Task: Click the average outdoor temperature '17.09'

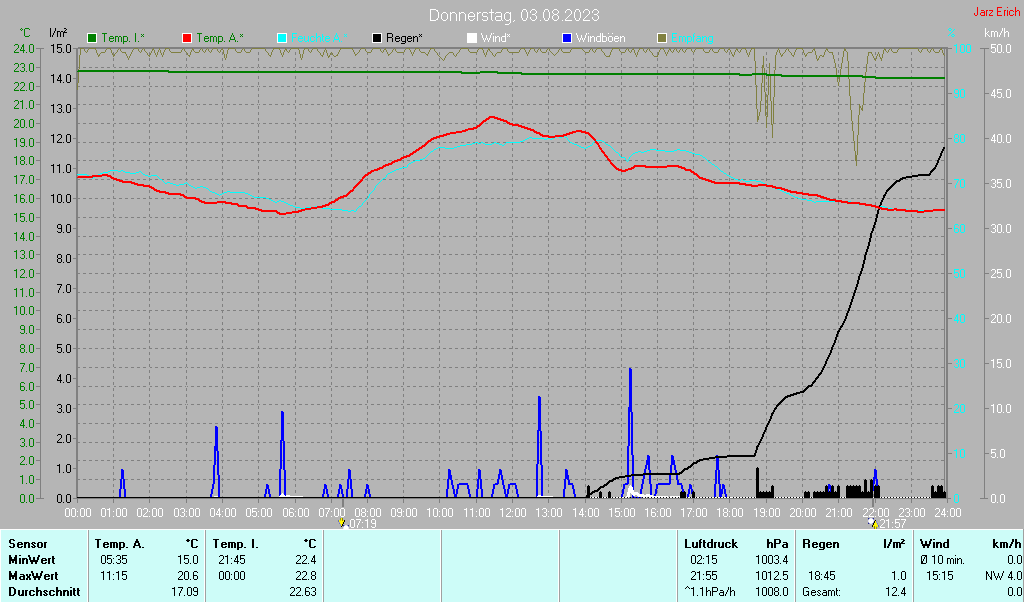Action: 185,592
